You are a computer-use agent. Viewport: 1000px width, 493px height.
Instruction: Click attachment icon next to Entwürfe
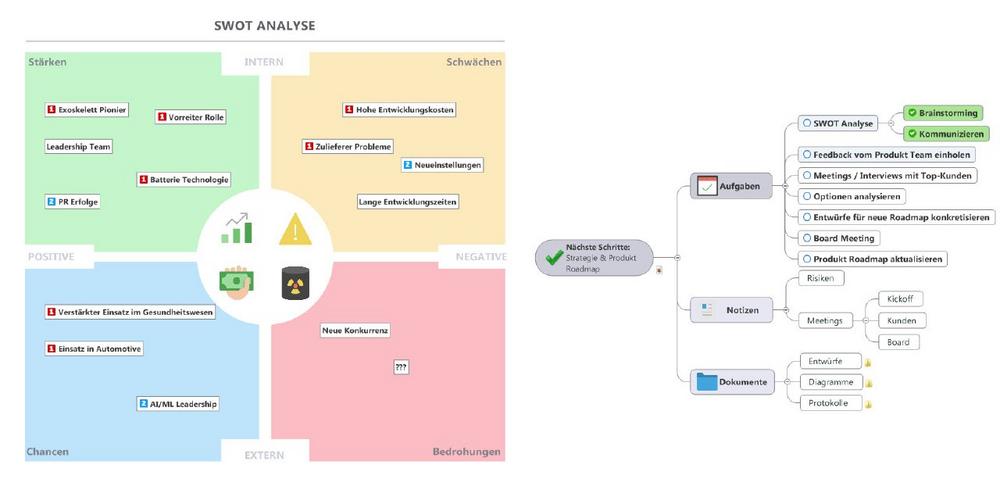867,362
